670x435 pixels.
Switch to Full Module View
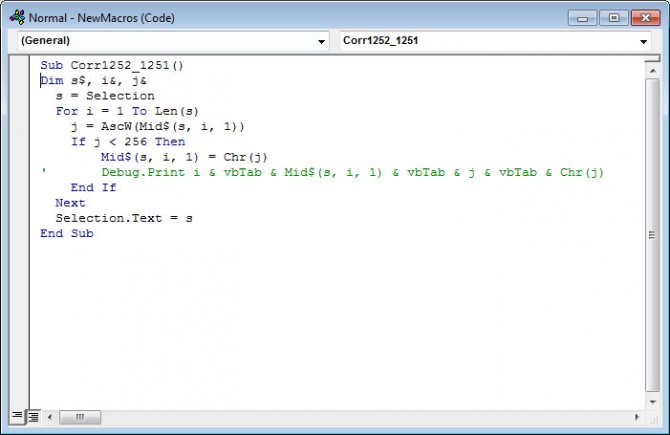click(32, 415)
